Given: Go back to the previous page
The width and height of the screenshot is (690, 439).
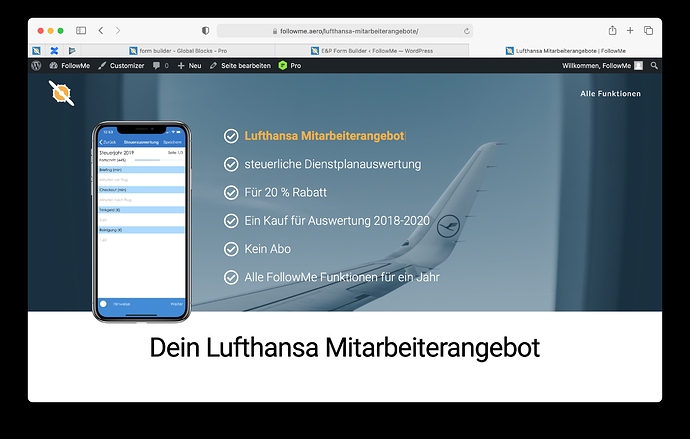Looking at the screenshot, I should 101,30.
